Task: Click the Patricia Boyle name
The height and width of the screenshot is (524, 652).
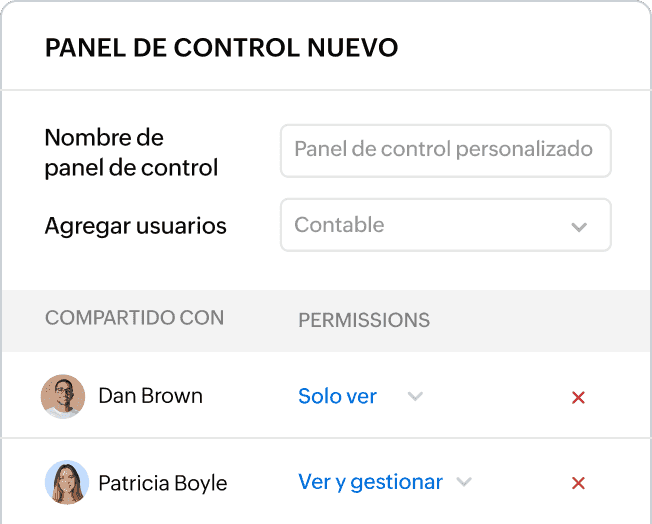Action: [163, 483]
